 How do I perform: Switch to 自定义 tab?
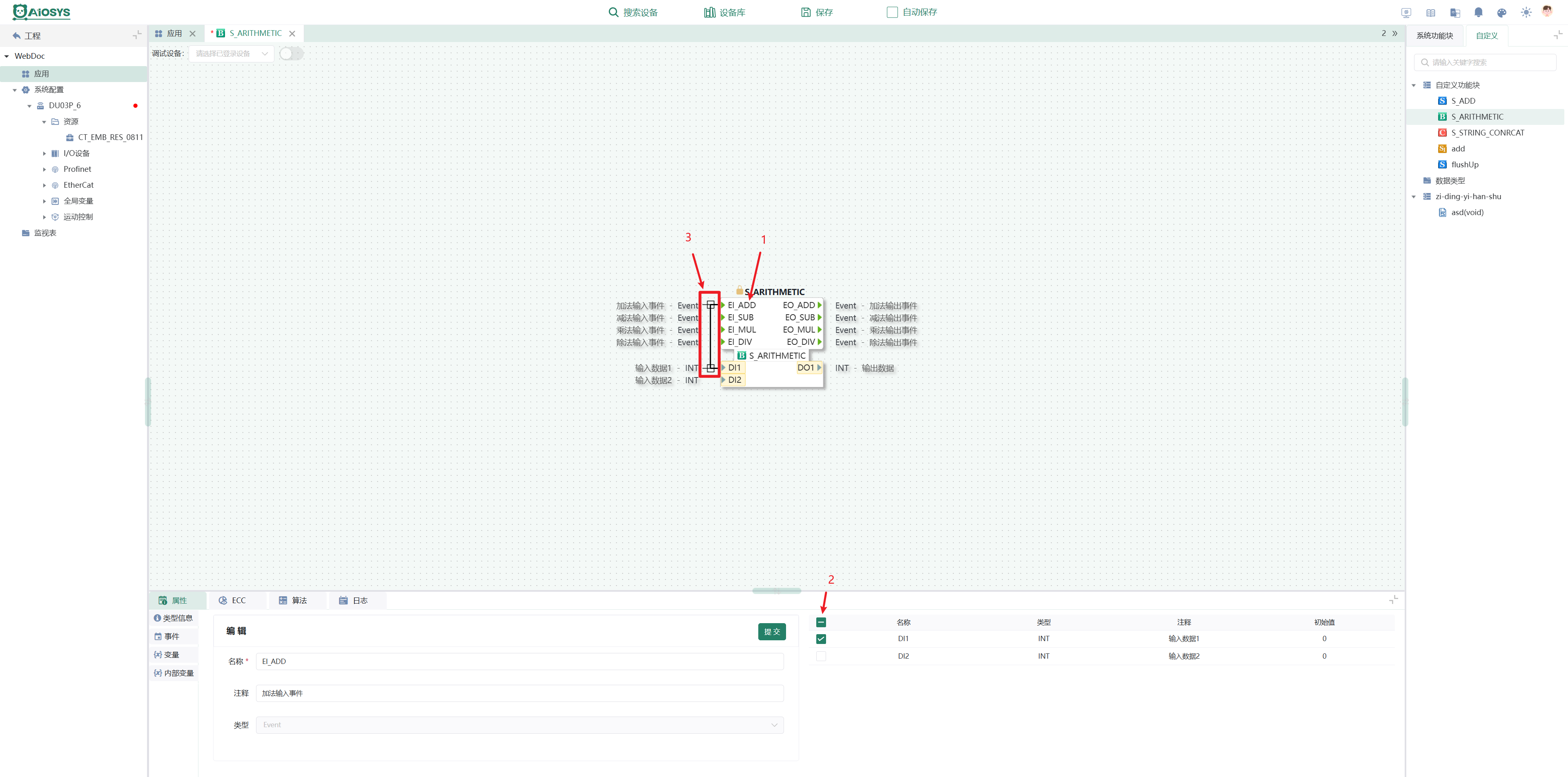(x=1486, y=36)
